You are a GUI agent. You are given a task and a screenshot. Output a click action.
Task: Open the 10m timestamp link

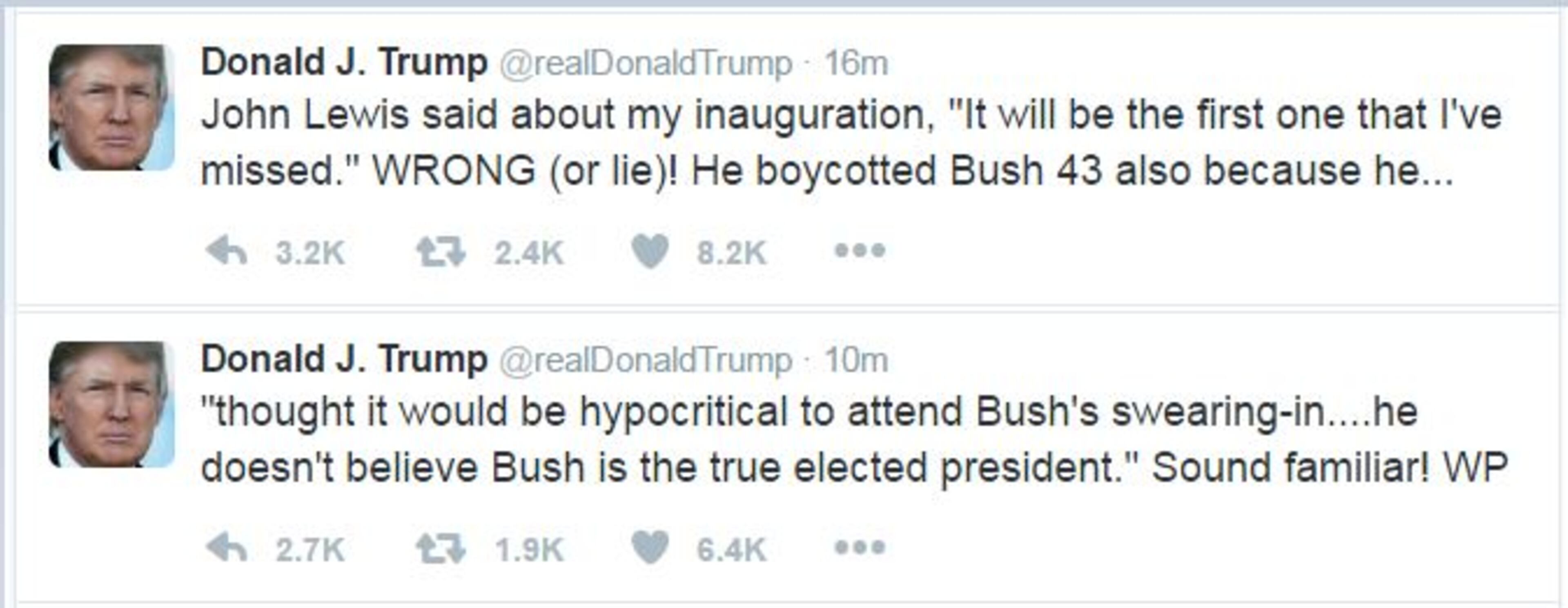856,361
